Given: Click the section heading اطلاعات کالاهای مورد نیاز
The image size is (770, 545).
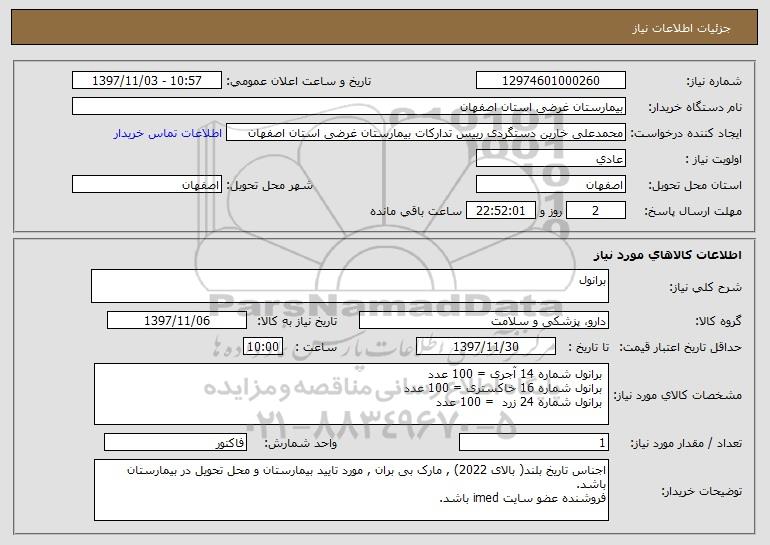Looking at the screenshot, I should pos(667,255).
